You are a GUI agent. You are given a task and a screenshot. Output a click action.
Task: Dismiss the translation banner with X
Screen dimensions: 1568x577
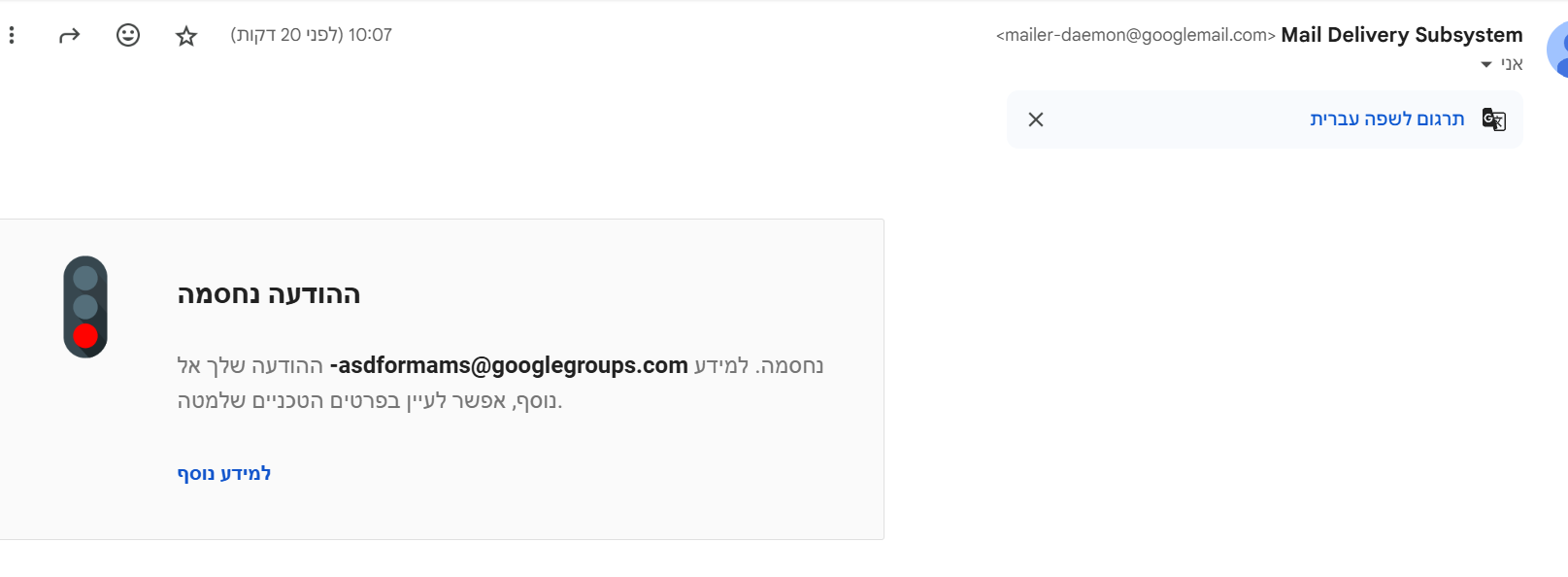[x=1036, y=119]
